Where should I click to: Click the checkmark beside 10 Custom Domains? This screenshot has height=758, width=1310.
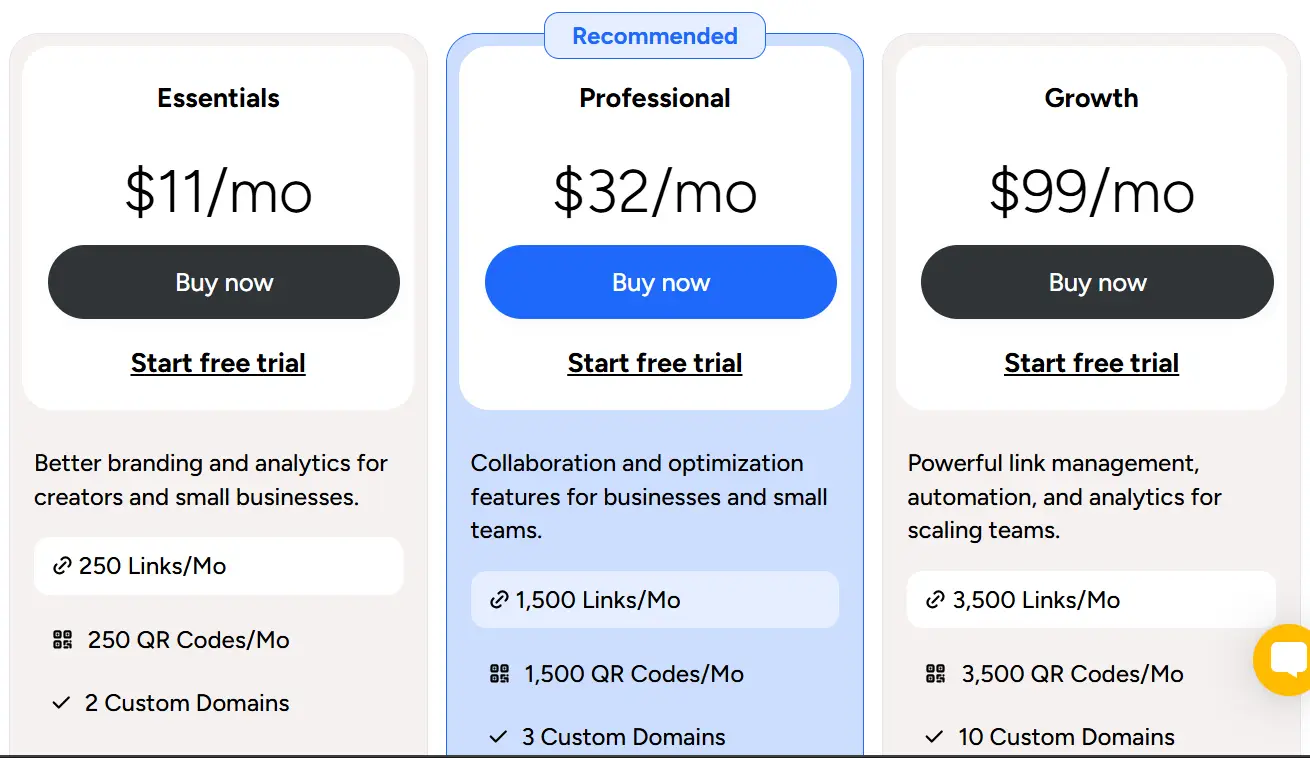point(934,737)
